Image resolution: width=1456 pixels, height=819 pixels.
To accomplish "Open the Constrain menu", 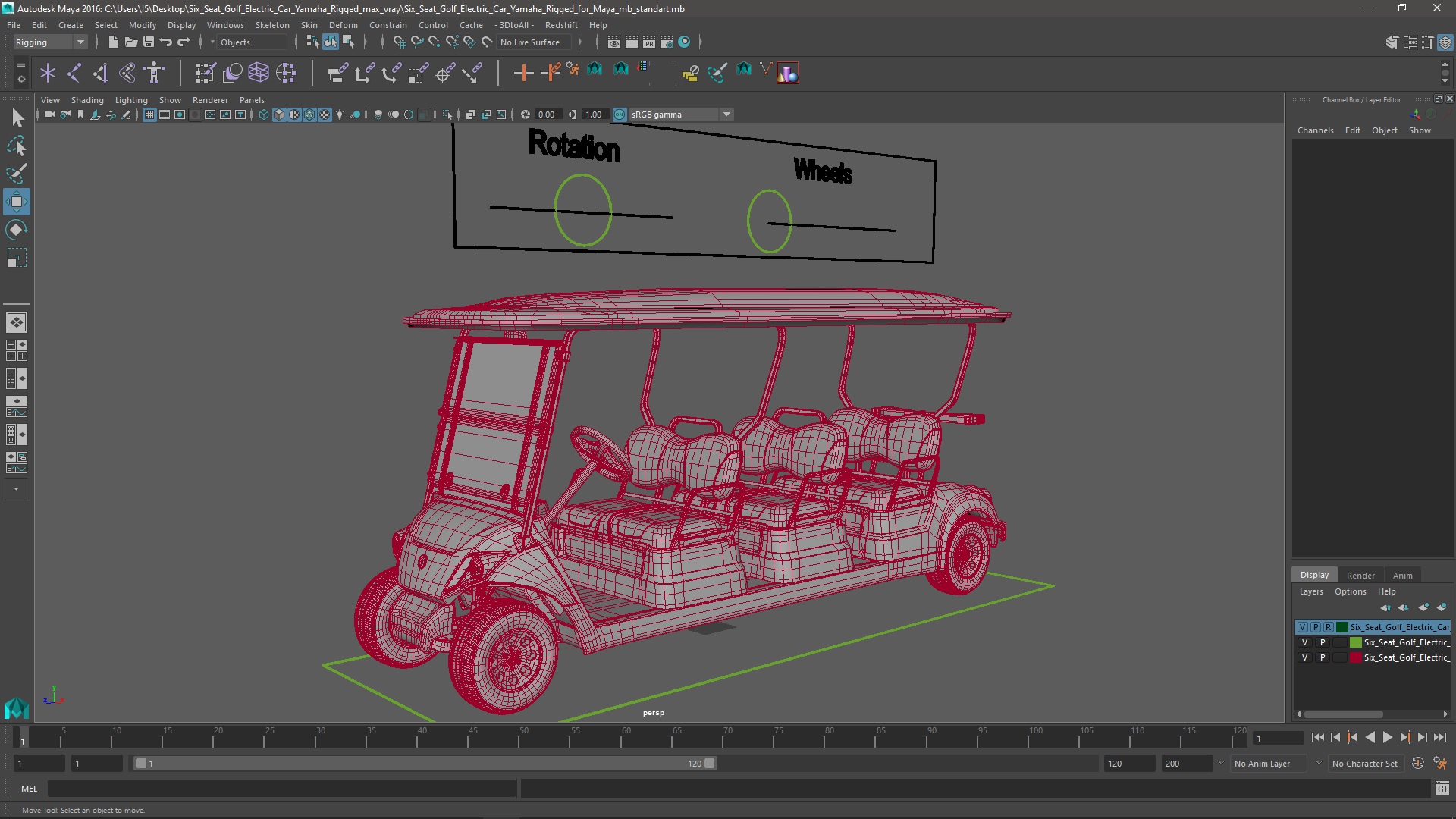I will pyautogui.click(x=388, y=25).
